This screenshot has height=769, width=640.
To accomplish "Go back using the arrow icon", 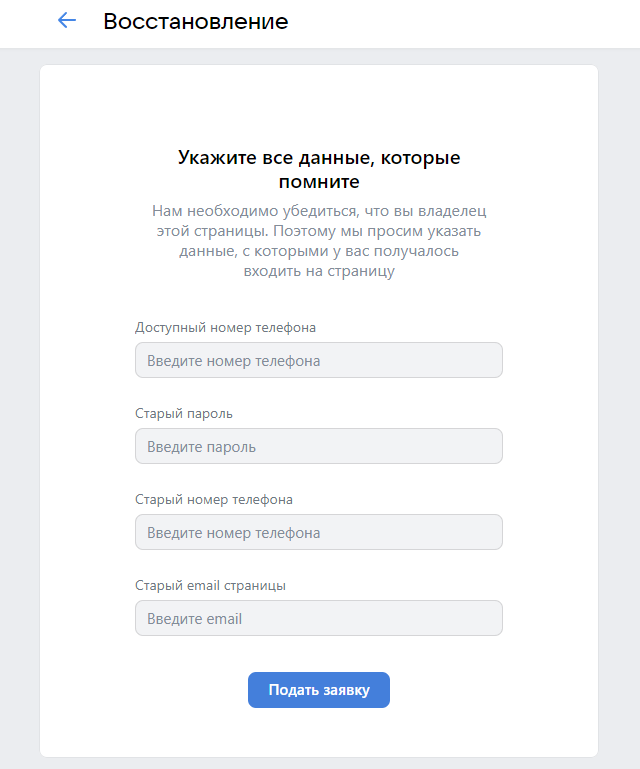I will tap(67, 21).
